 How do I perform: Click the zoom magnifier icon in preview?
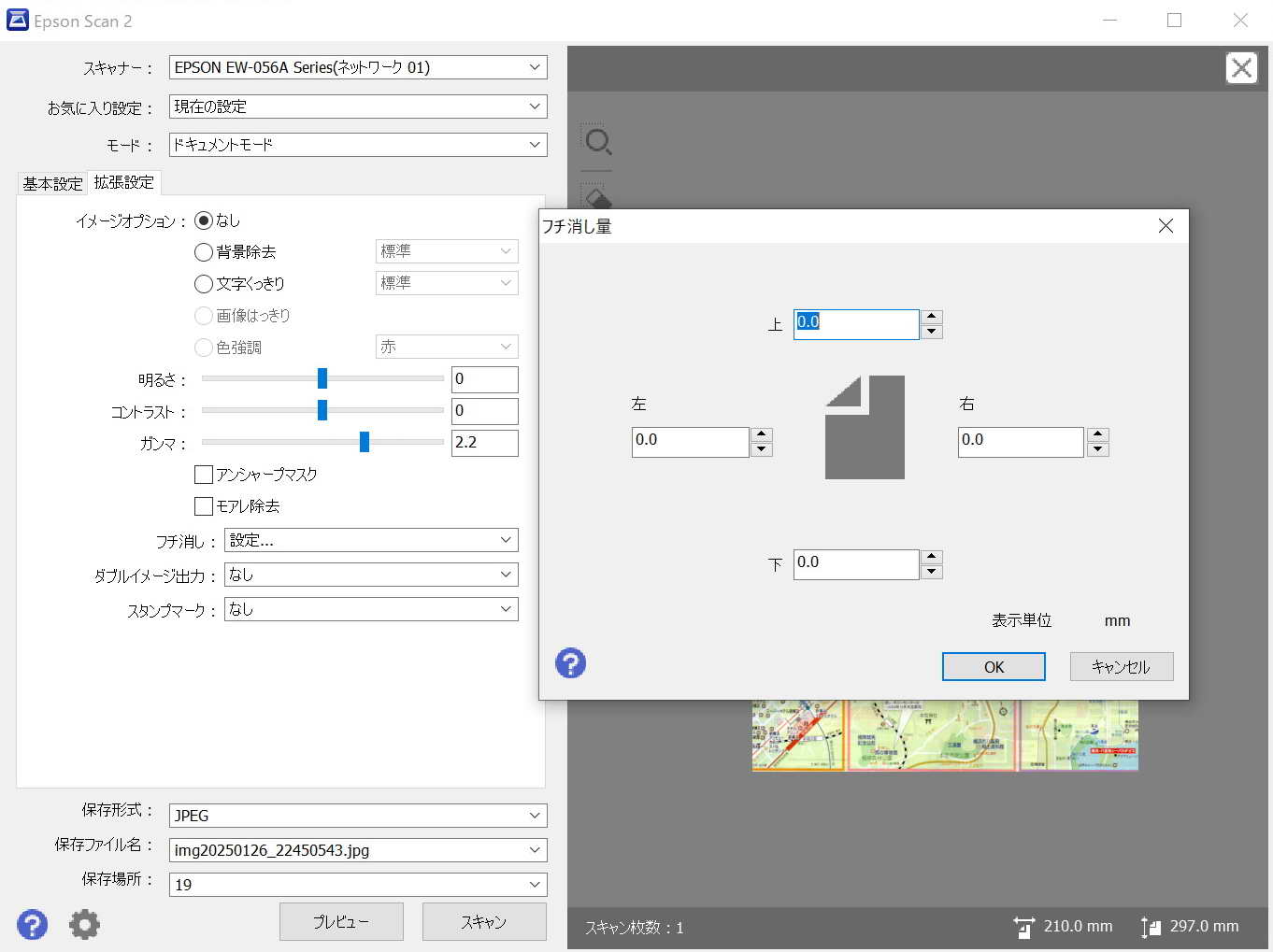coord(597,142)
